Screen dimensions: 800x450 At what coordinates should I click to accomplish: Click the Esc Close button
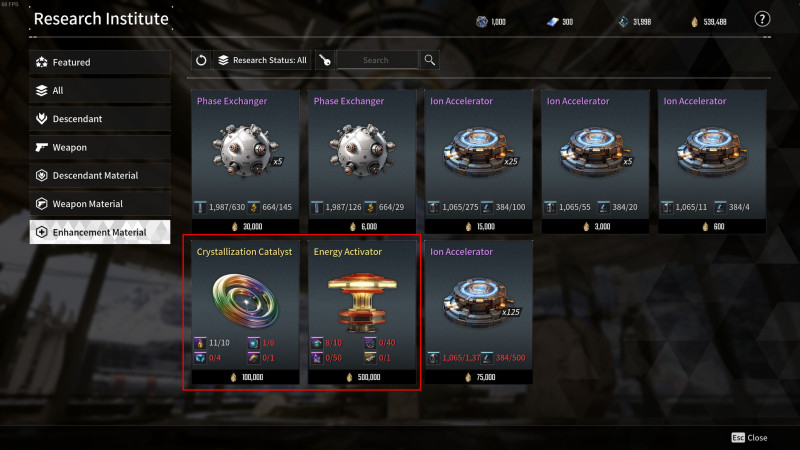click(749, 438)
